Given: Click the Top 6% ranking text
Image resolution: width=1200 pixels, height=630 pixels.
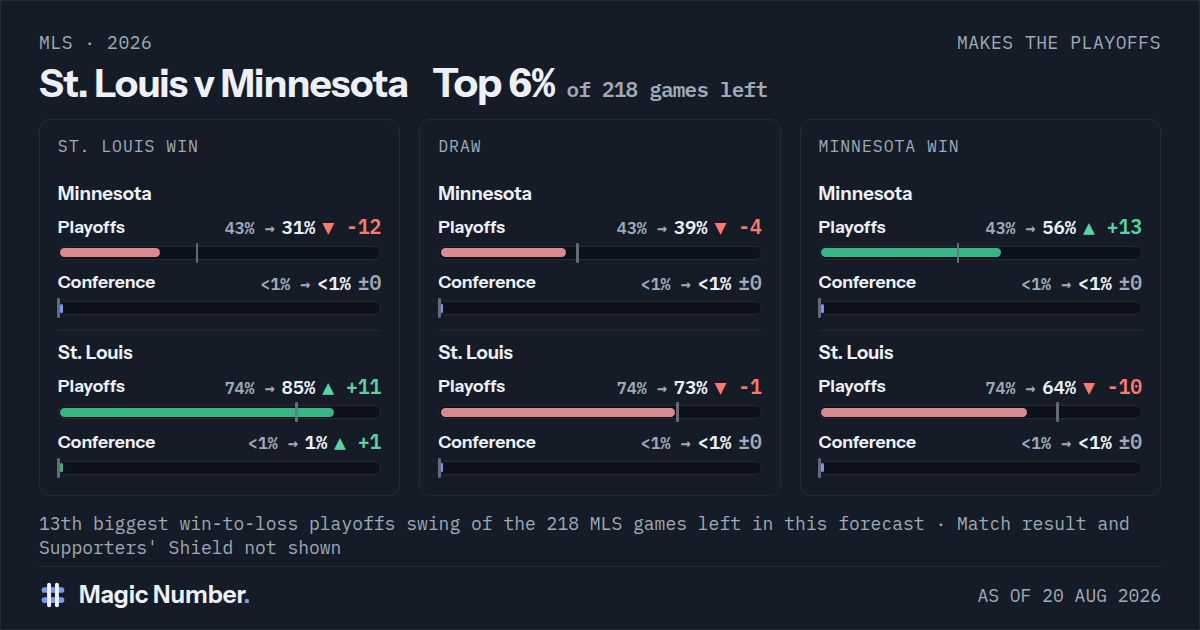Looking at the screenshot, I should tap(494, 85).
